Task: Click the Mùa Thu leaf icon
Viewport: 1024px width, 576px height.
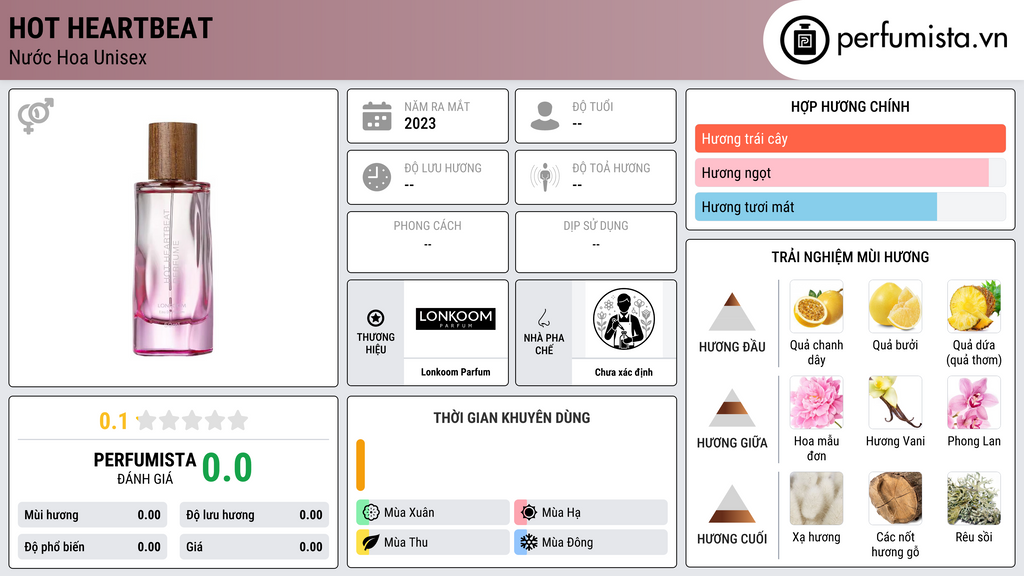Action: [x=370, y=542]
